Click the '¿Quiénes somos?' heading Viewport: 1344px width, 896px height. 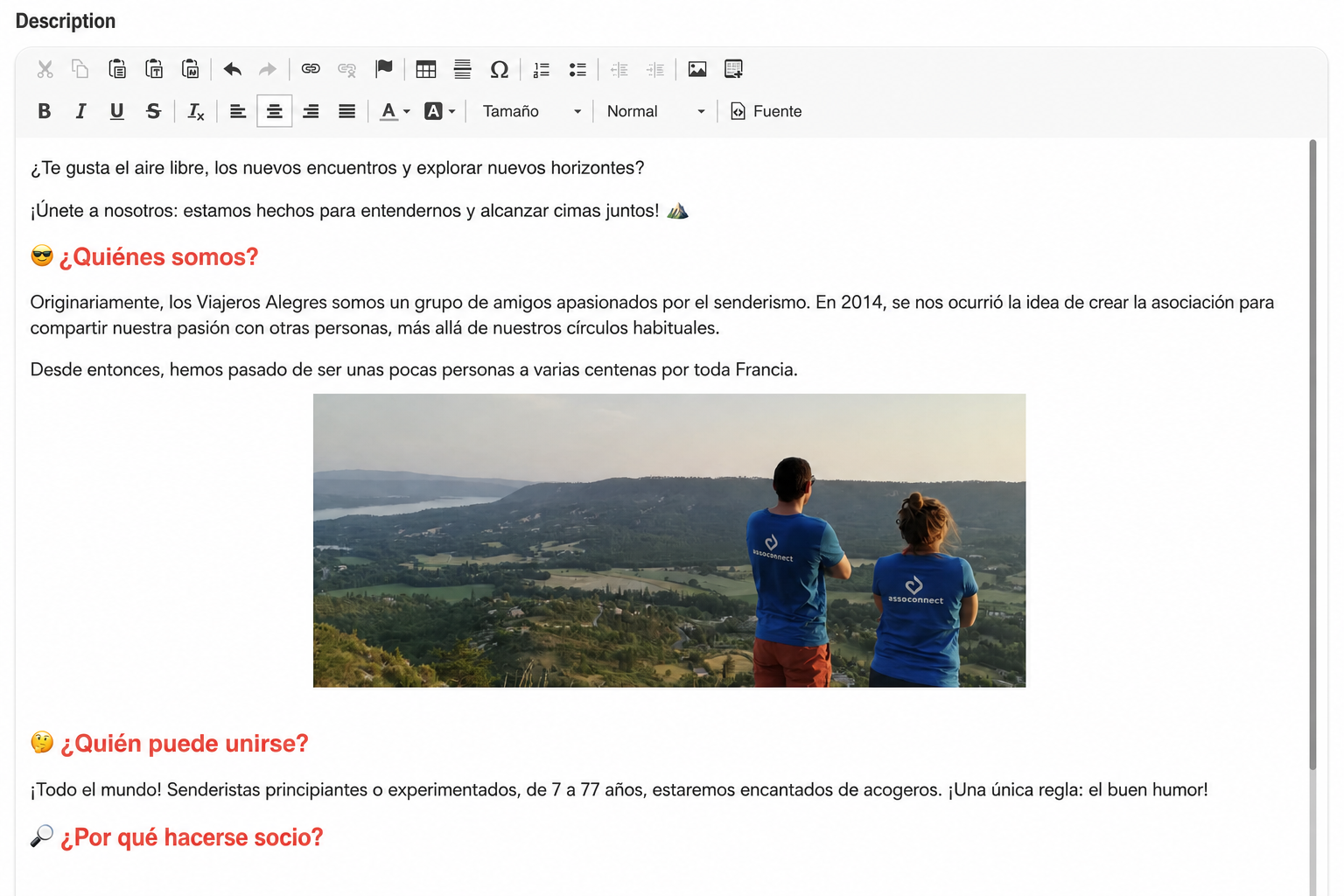(x=158, y=257)
